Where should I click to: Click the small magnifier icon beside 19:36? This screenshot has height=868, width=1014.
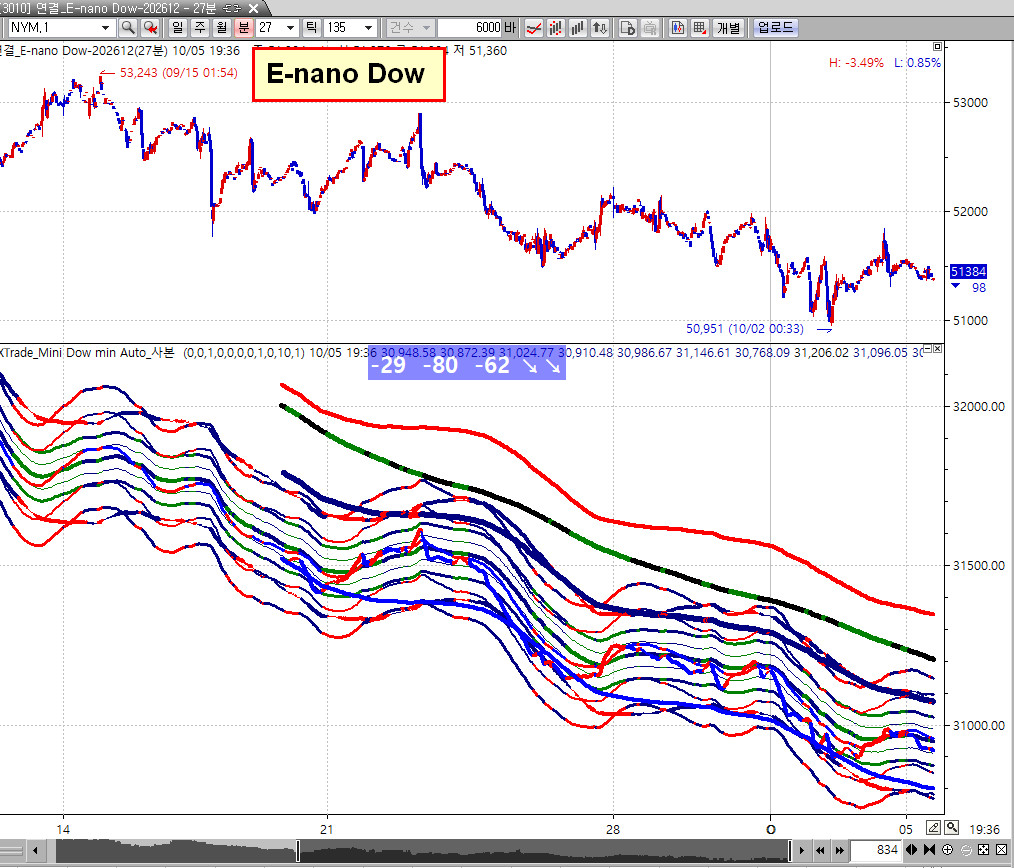click(x=951, y=827)
